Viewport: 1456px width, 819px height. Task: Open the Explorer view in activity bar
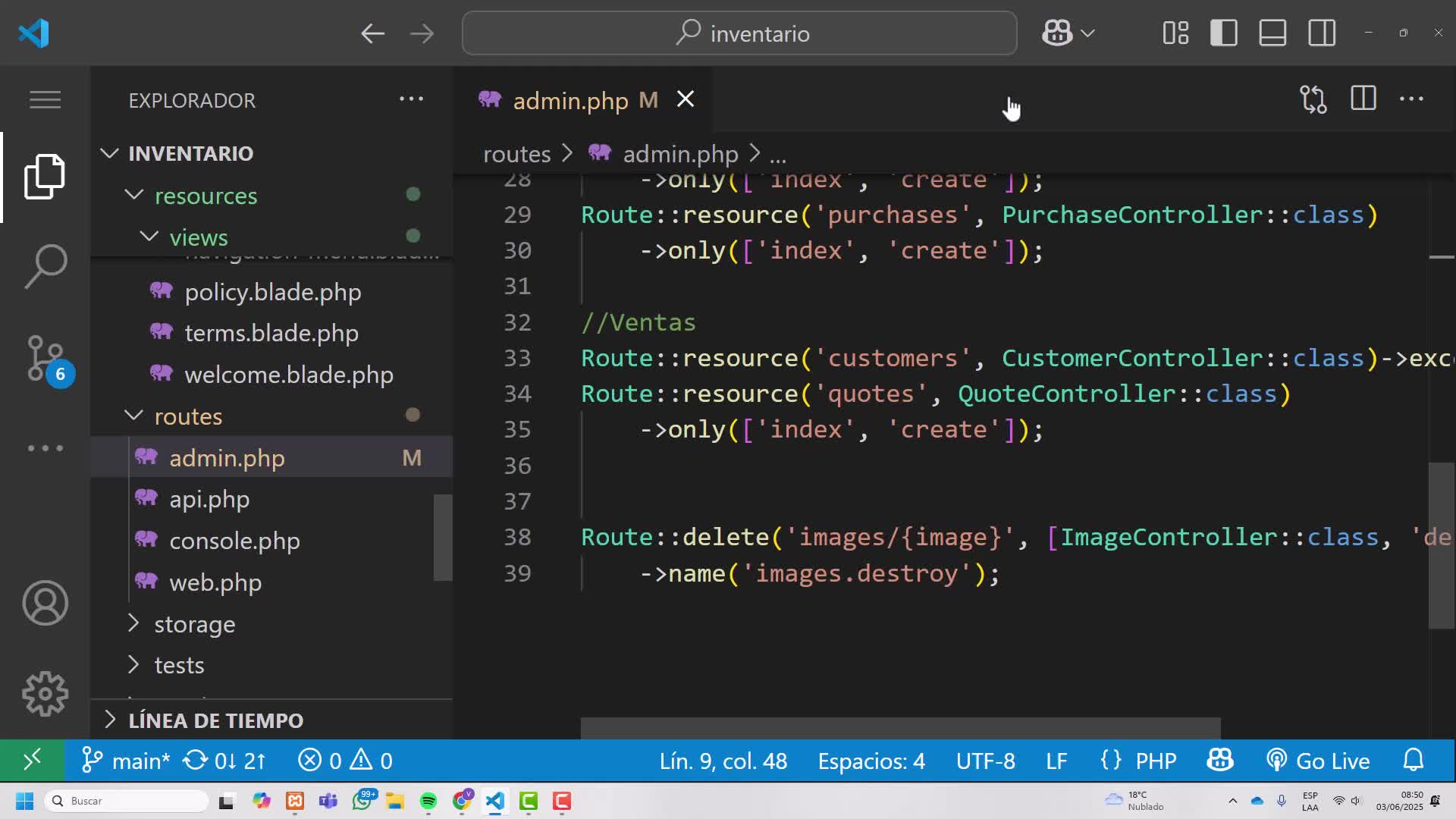point(45,177)
